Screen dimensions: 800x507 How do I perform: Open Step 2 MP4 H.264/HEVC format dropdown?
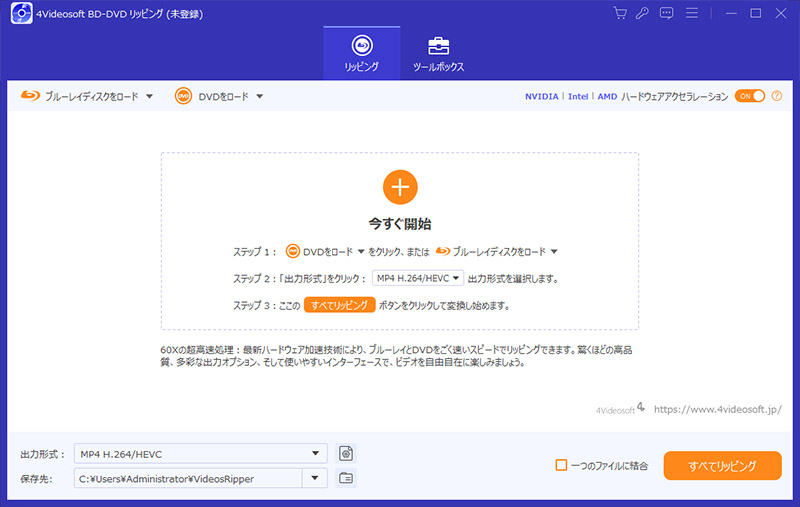click(x=418, y=278)
